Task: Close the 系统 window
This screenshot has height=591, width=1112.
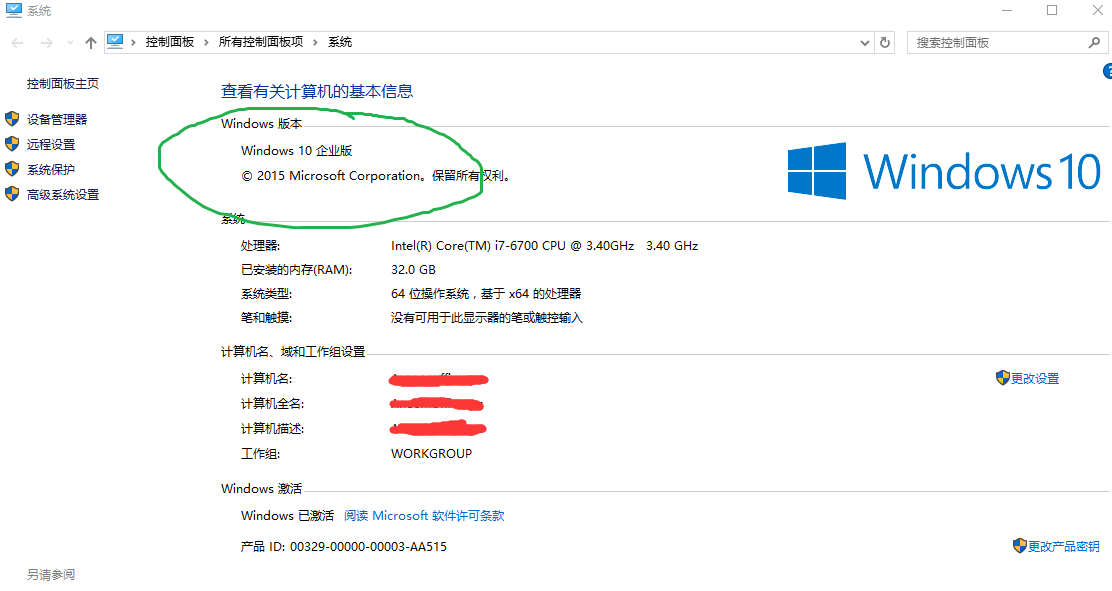Action: (1096, 10)
